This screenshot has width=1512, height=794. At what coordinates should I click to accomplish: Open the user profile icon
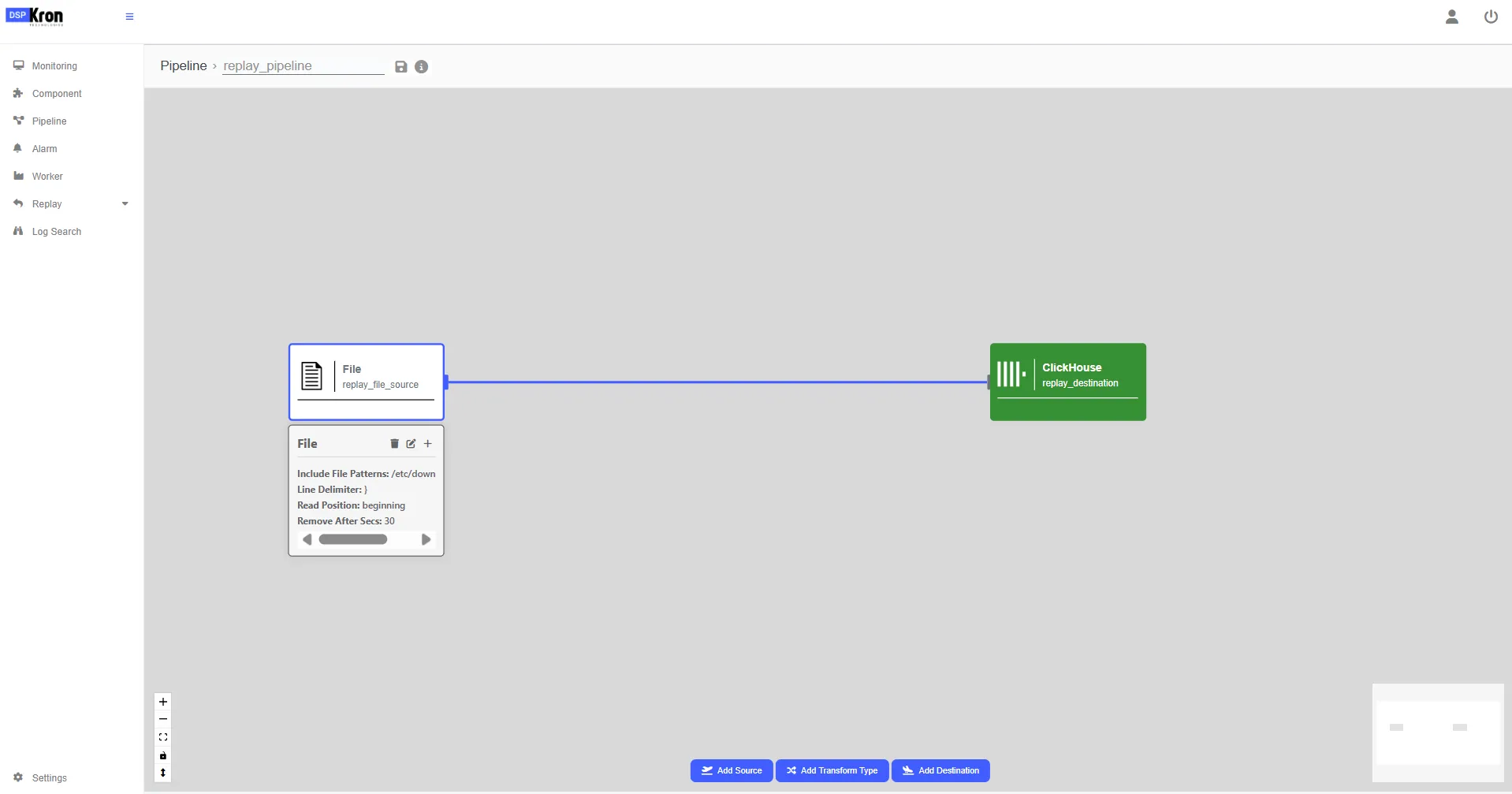click(x=1451, y=17)
